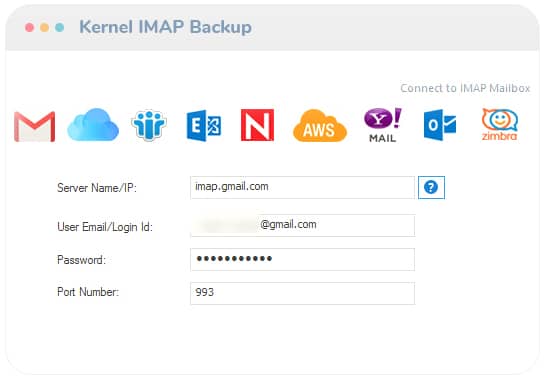Click inside the Password field
Image resolution: width=545 pixels, height=380 pixels.
(302, 259)
